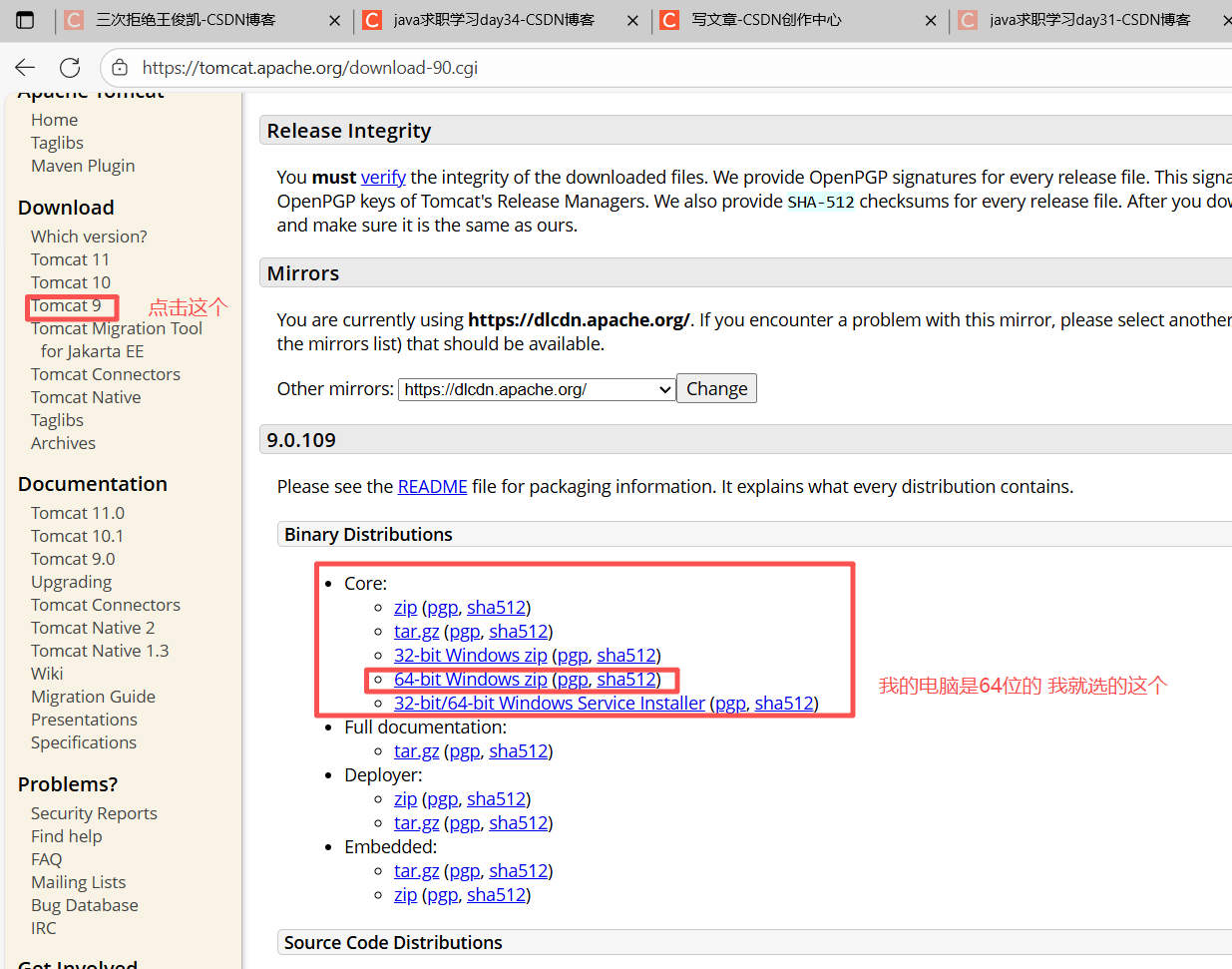Go to Tomcat 11 download page
The height and width of the screenshot is (969, 1232).
pyautogui.click(x=70, y=259)
